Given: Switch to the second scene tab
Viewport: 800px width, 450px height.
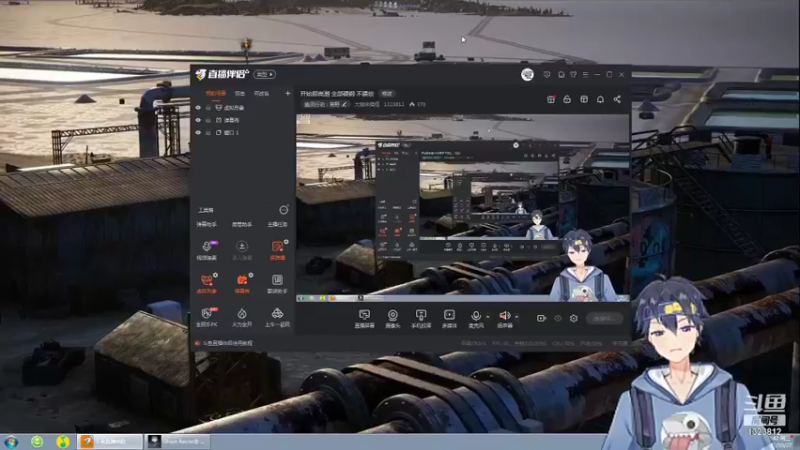Looking at the screenshot, I should (x=240, y=93).
